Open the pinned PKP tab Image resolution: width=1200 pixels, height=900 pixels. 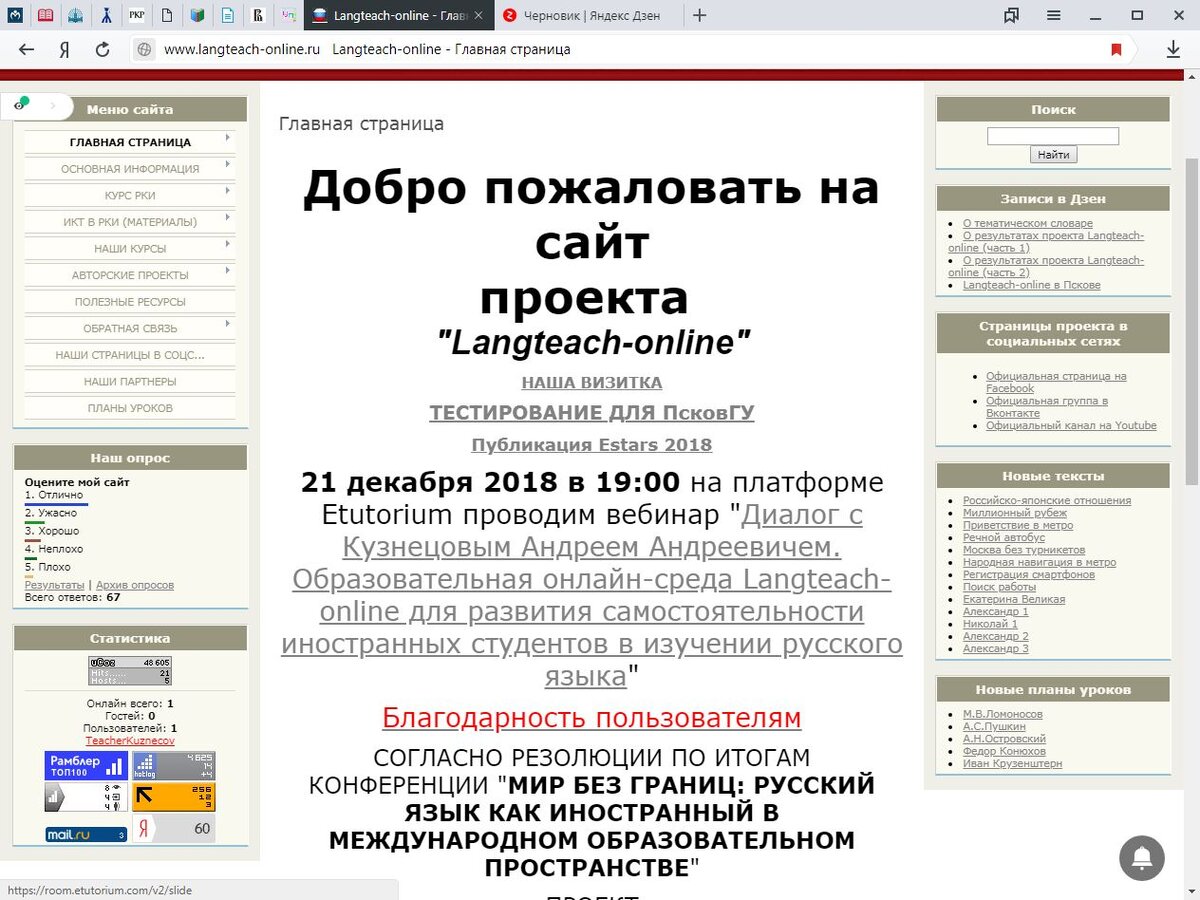[137, 15]
